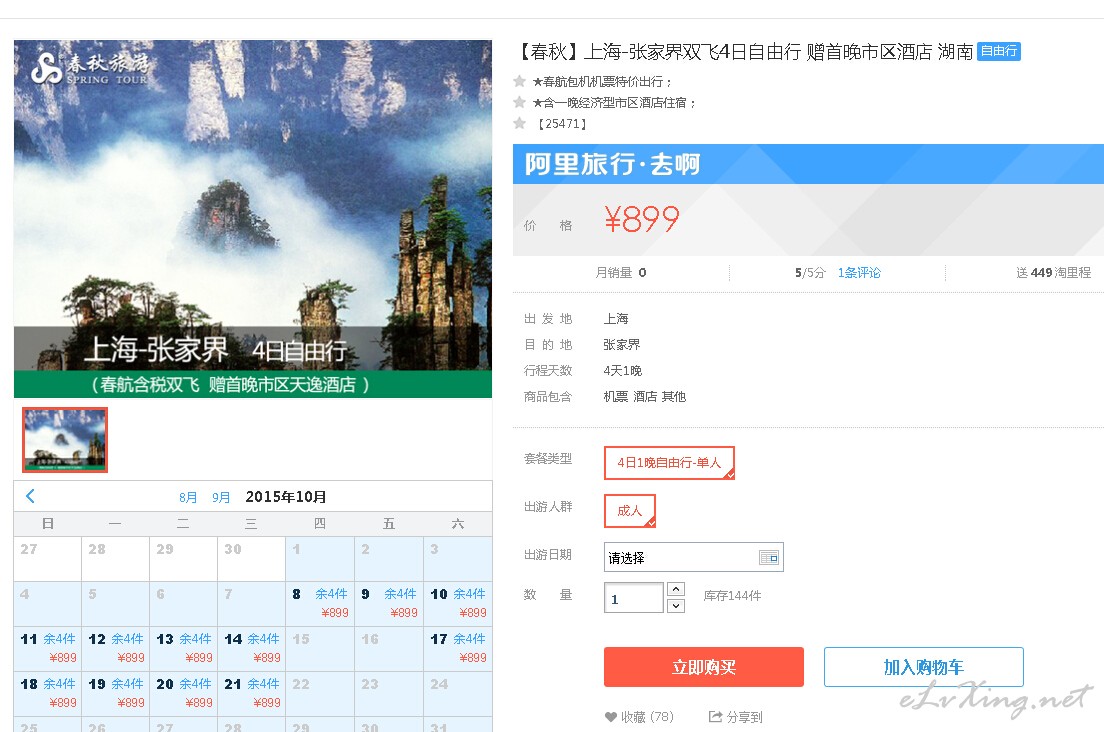The width and height of the screenshot is (1104, 732).
Task: Pick October 8 on the calendar
Action: coord(320,603)
